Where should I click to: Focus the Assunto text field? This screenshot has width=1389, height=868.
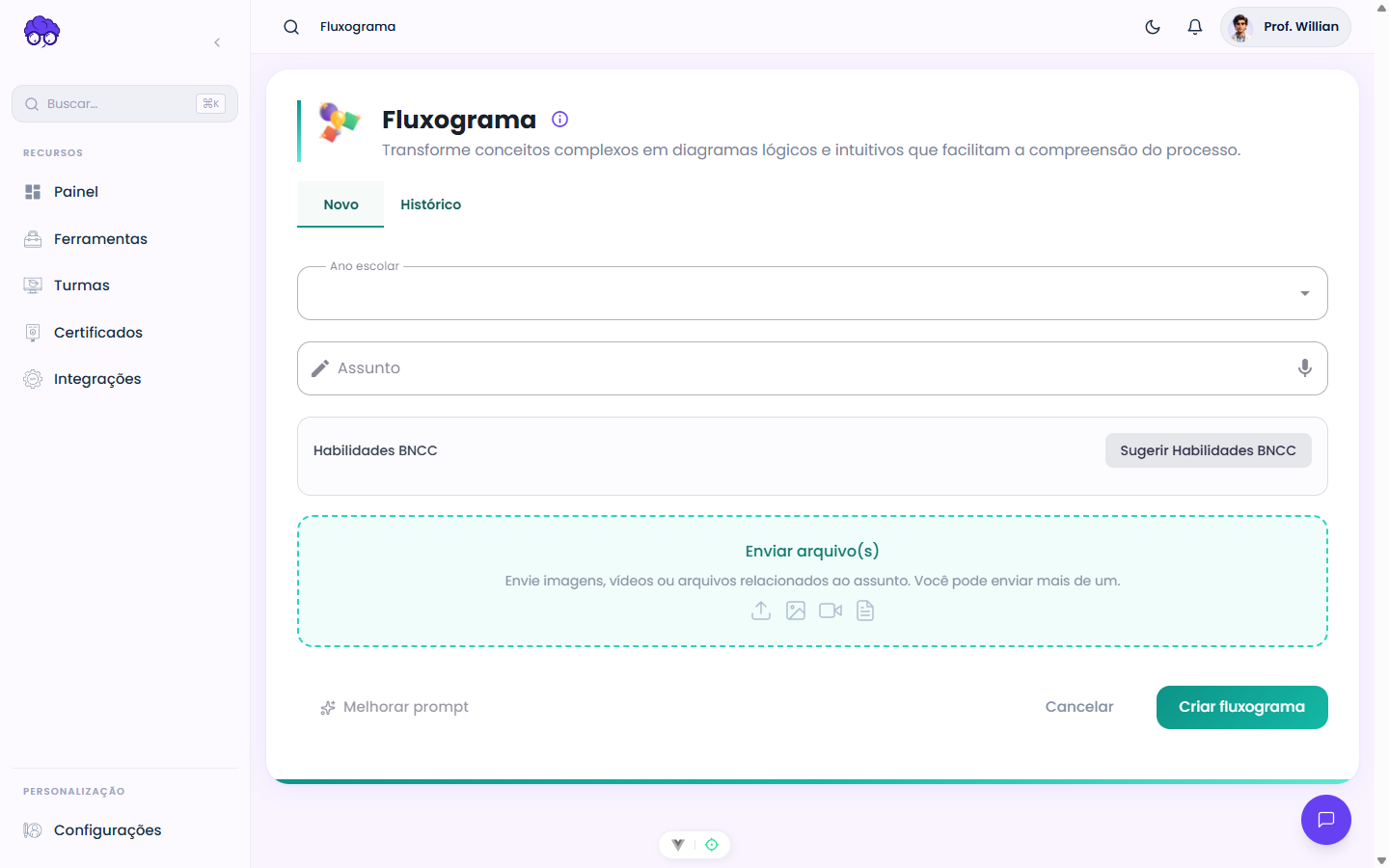pos(812,368)
